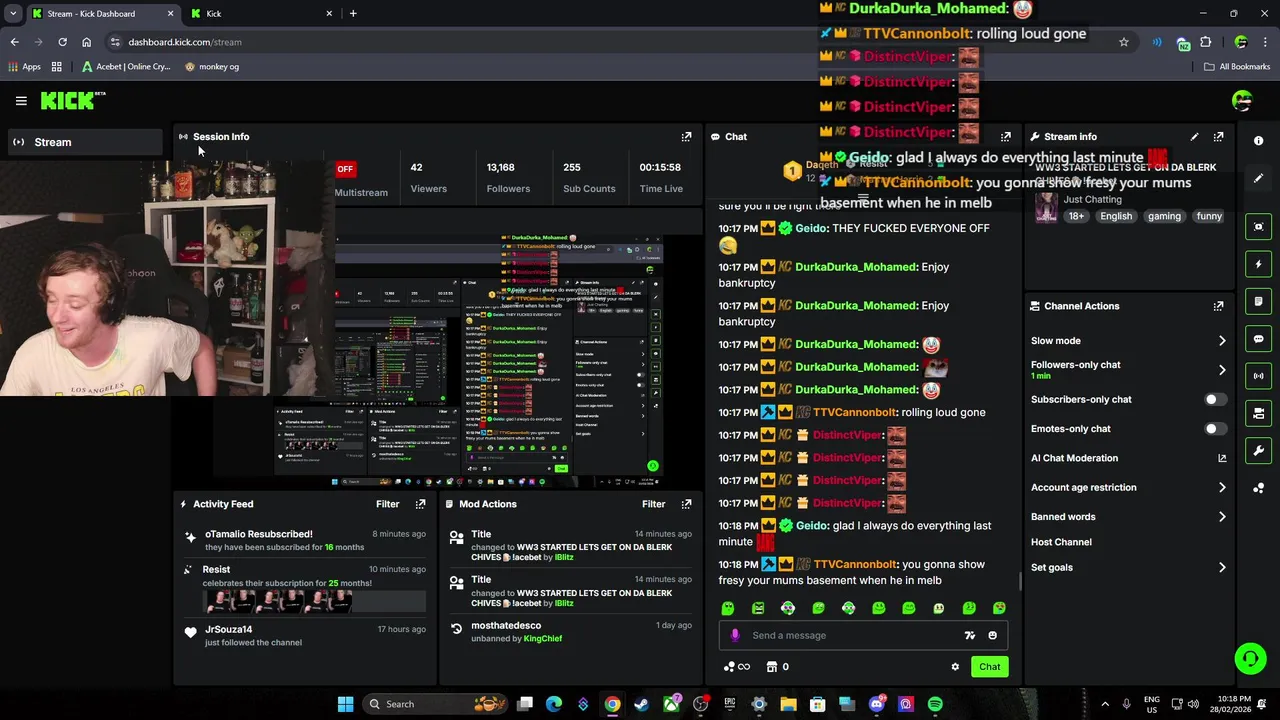Pop out the Activity Feed panel
1280x720 pixels.
[x=420, y=504]
